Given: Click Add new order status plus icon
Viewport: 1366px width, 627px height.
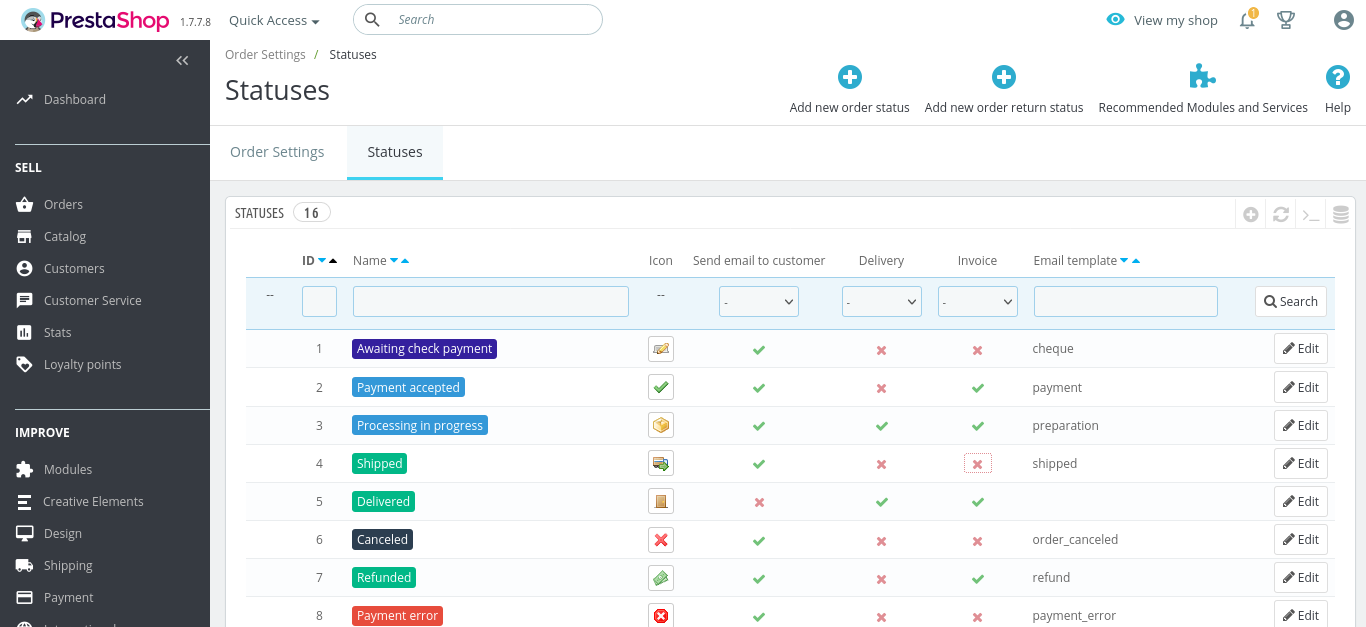Looking at the screenshot, I should 850,77.
